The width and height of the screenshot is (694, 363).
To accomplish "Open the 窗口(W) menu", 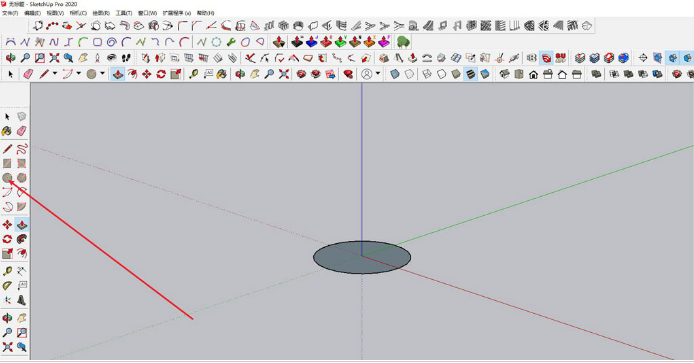I will (x=147, y=13).
